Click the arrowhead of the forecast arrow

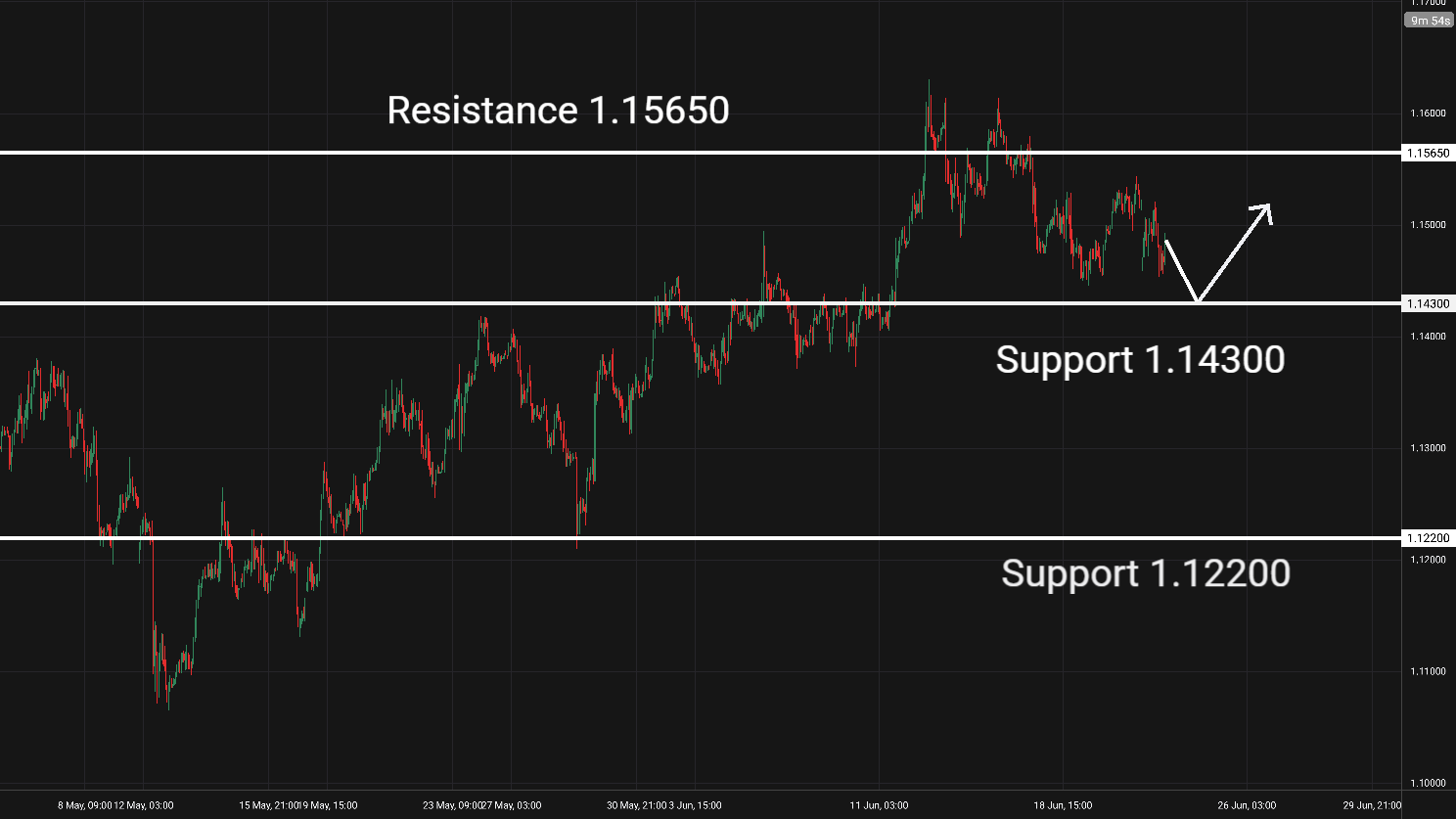pyautogui.click(x=1262, y=211)
